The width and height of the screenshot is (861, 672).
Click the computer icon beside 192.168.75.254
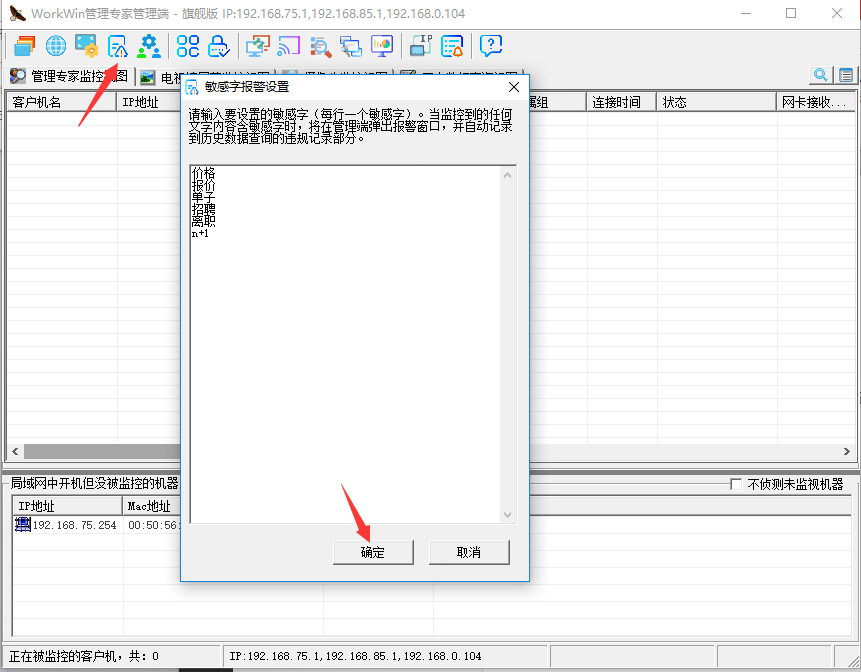click(23, 524)
